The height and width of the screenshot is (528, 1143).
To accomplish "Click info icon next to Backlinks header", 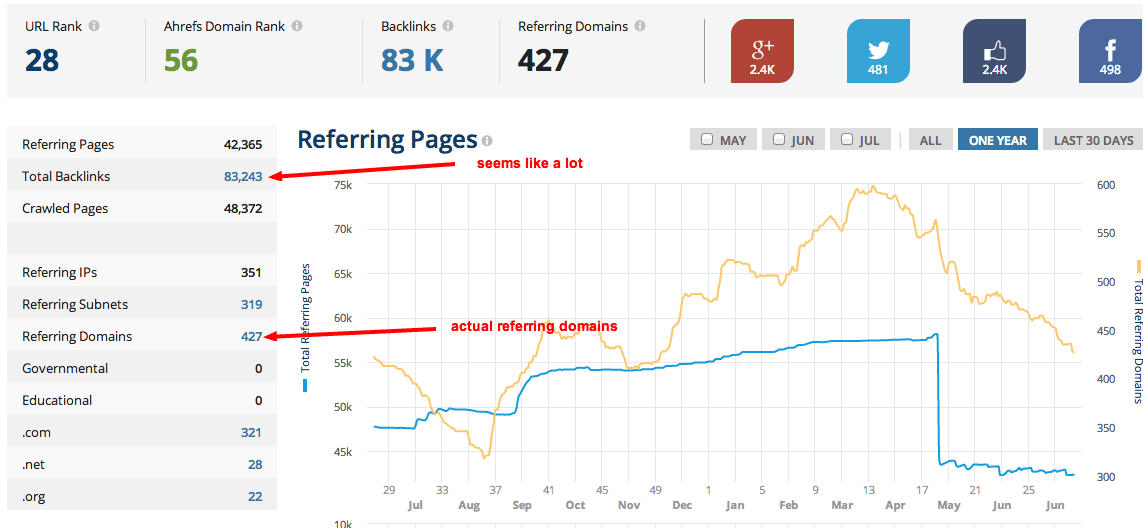I will (x=448, y=26).
